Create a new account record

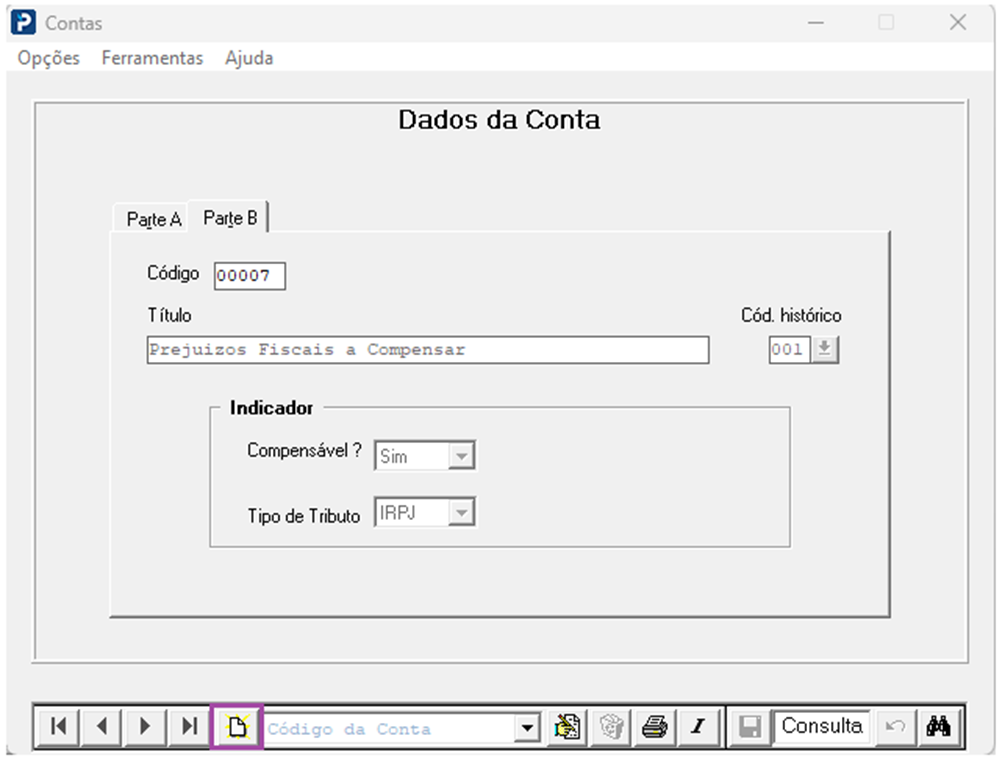(237, 727)
